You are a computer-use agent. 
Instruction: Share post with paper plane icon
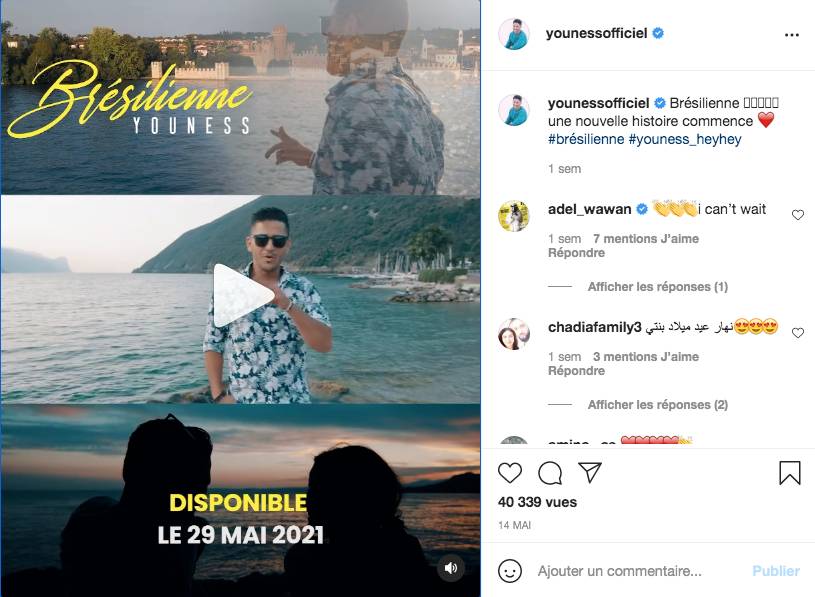[590, 472]
